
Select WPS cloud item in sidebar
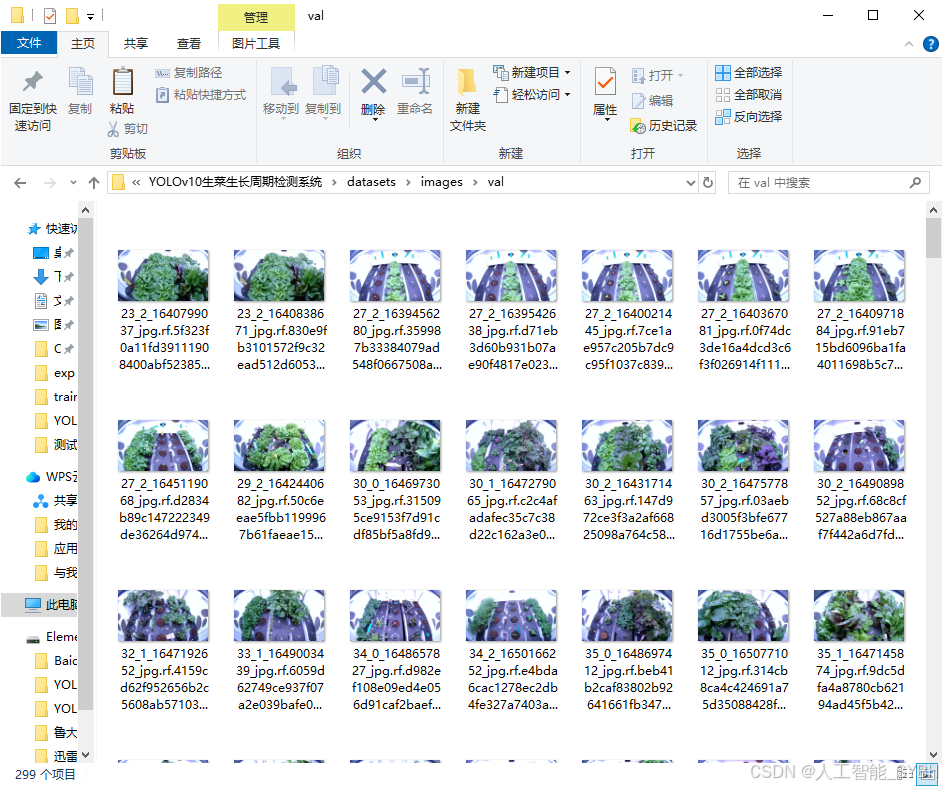point(52,477)
